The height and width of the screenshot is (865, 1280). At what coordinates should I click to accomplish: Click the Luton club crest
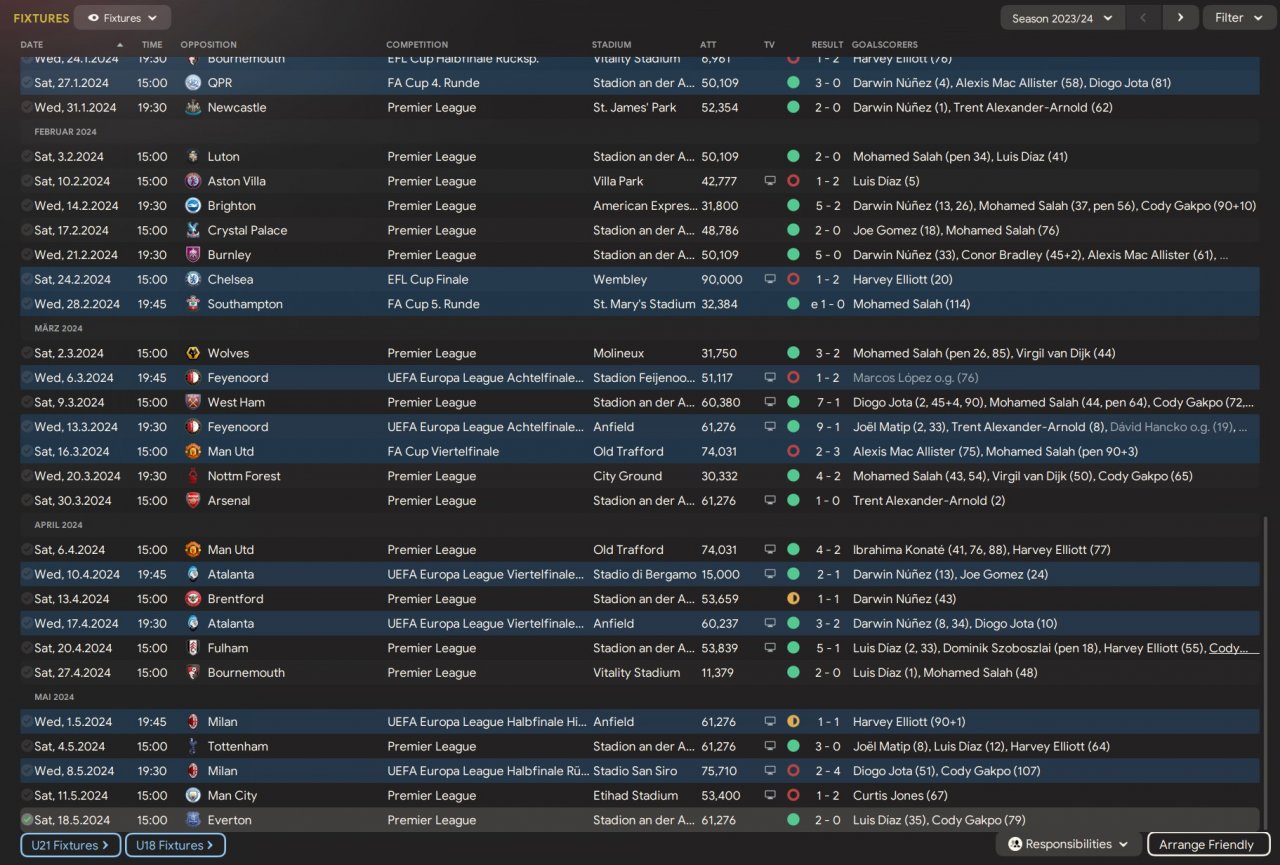point(193,157)
